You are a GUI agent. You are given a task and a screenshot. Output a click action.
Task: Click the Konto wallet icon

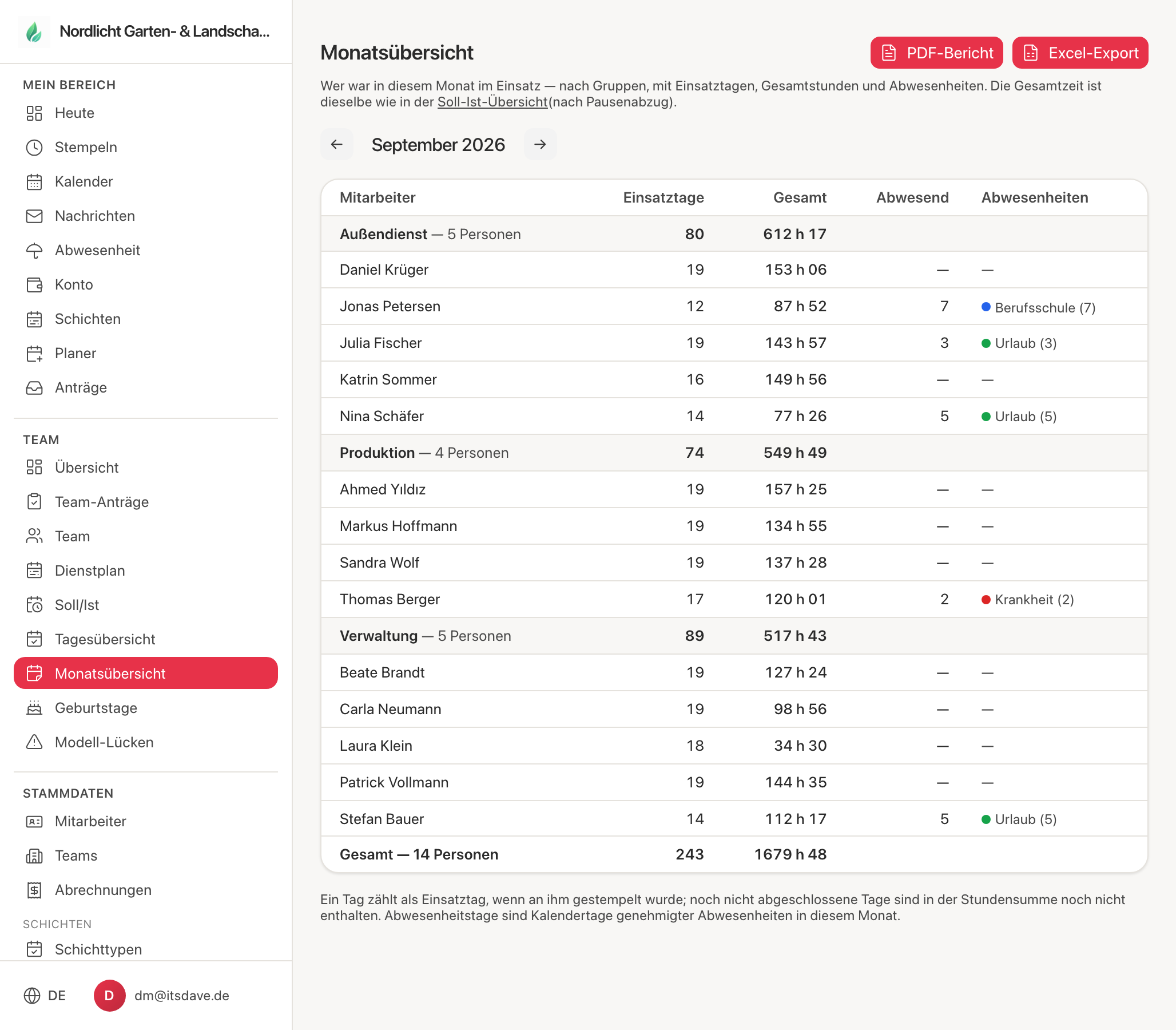(x=34, y=285)
